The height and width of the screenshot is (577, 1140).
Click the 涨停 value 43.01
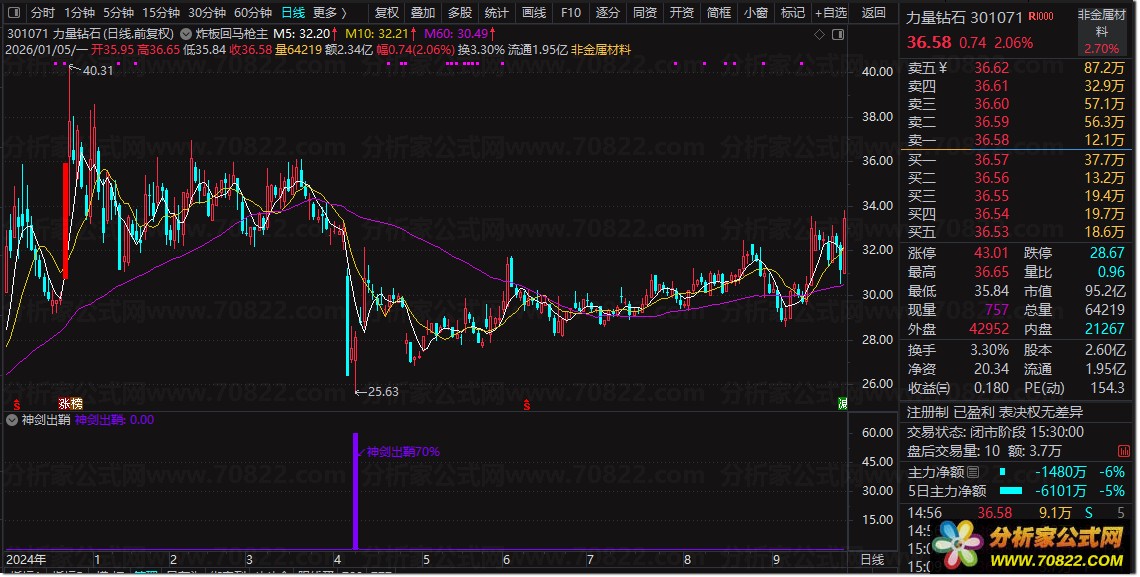[x=992, y=254]
